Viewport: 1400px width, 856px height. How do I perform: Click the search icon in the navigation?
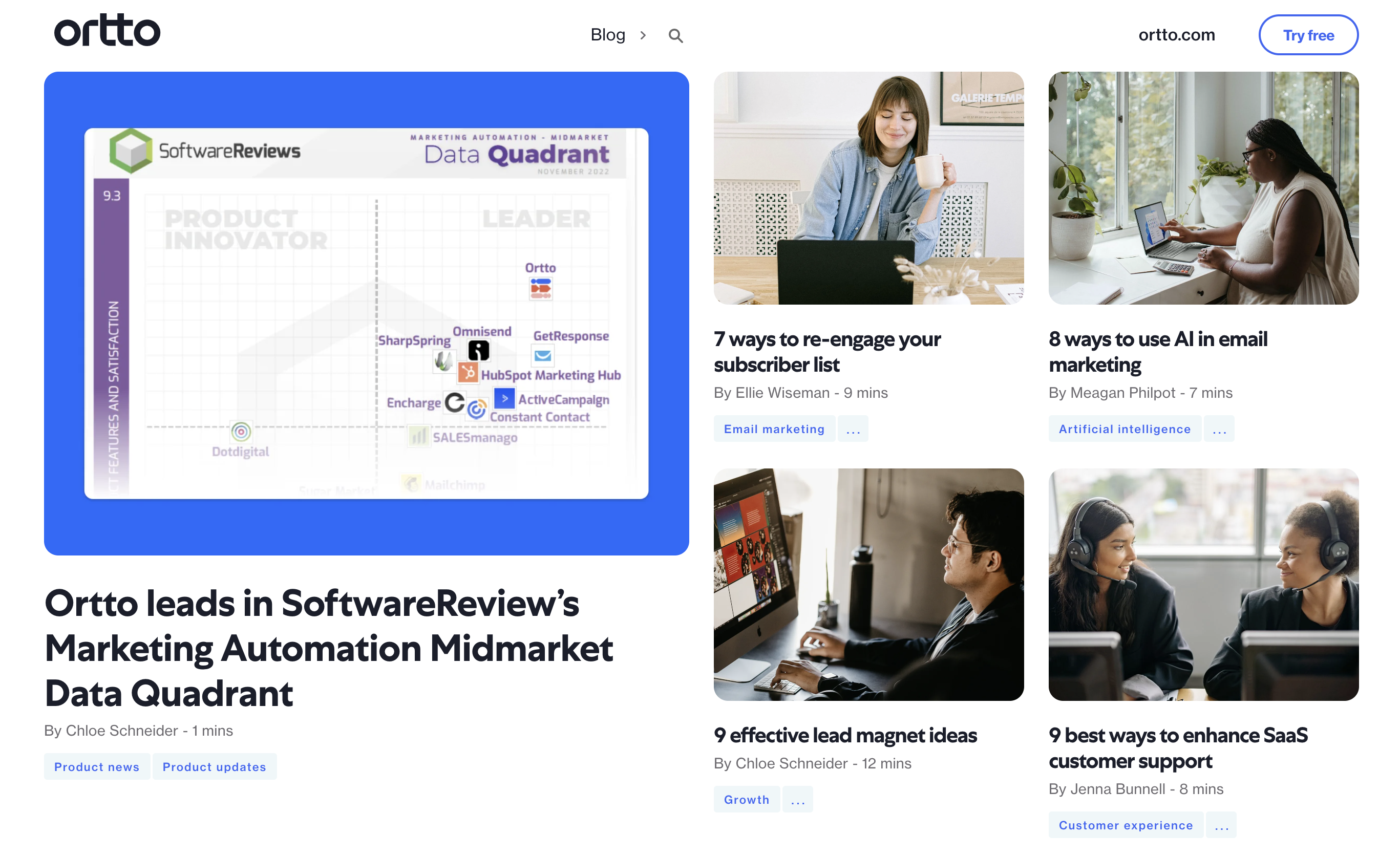tap(675, 35)
